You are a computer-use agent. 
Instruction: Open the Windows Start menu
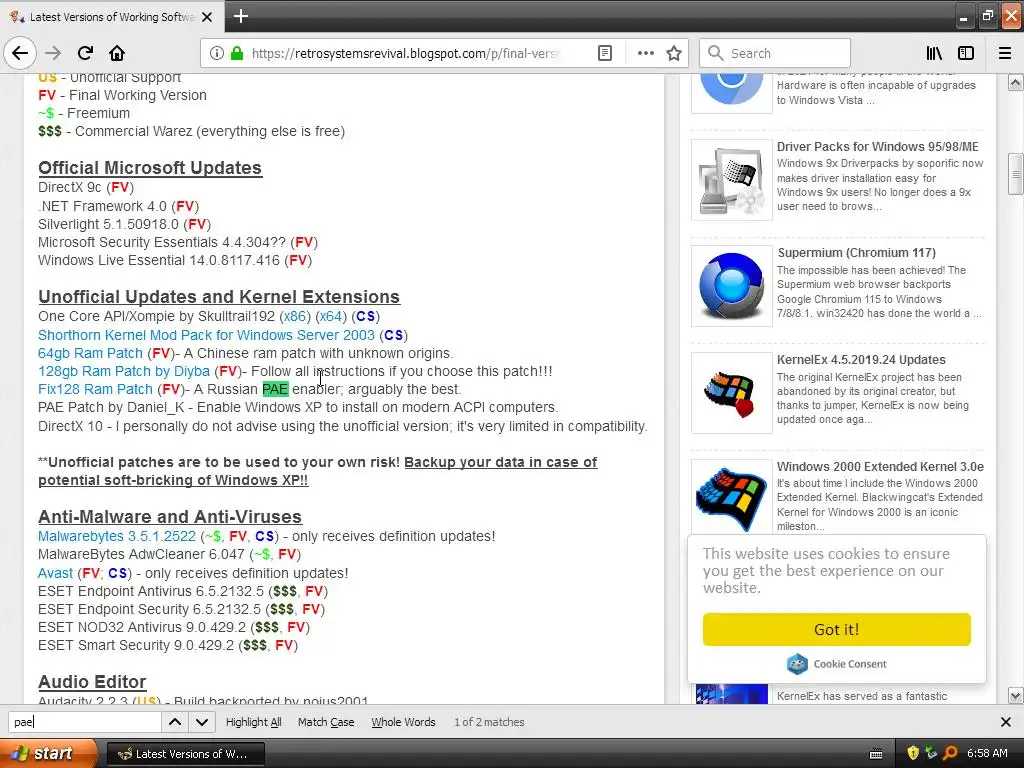[46, 753]
